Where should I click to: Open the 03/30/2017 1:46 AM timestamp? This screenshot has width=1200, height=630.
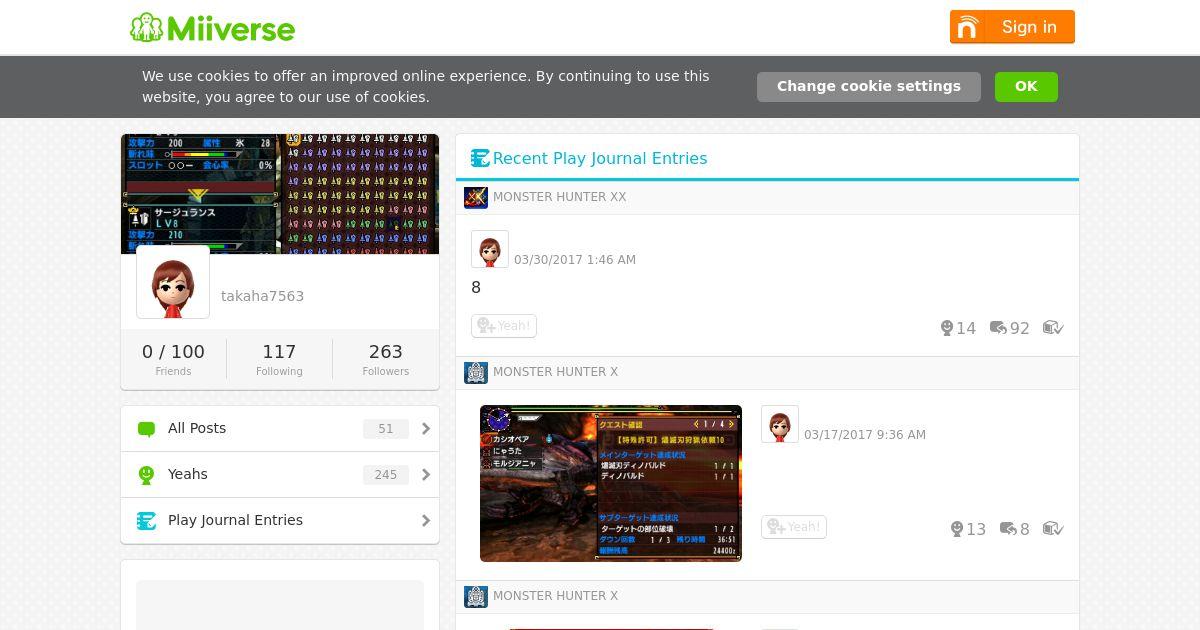point(575,260)
